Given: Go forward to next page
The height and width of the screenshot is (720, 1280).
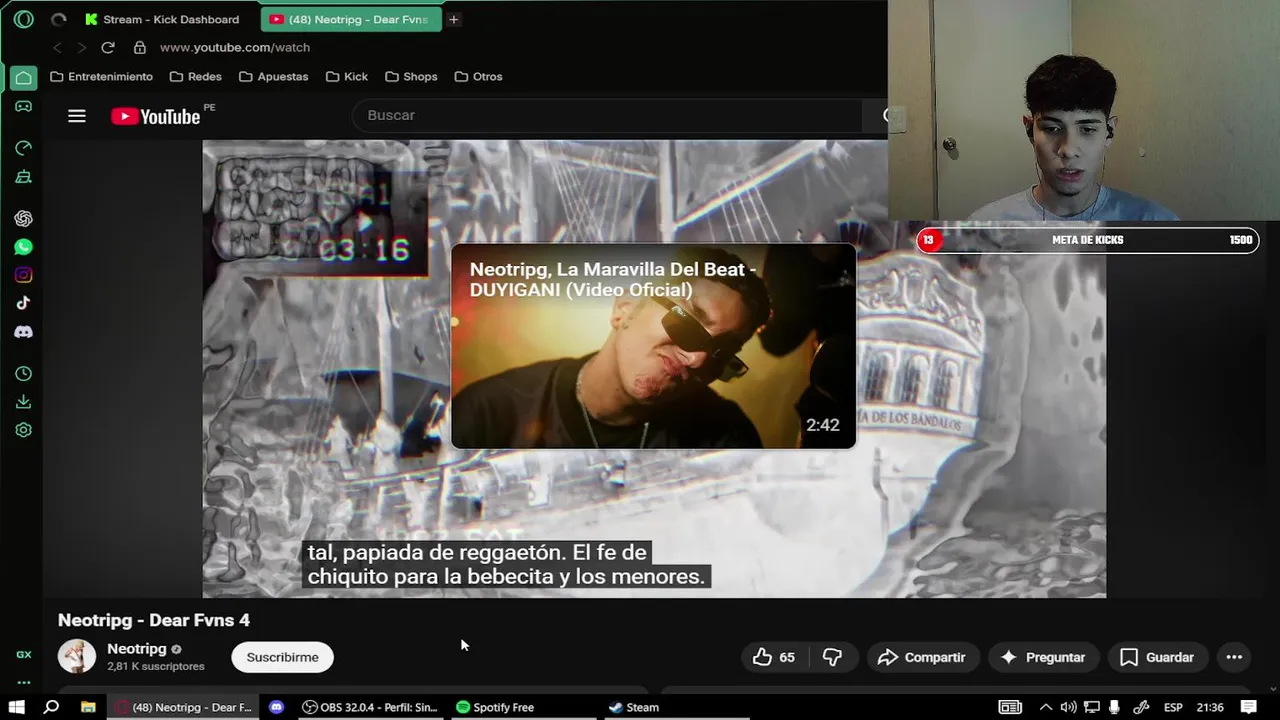Looking at the screenshot, I should [82, 47].
